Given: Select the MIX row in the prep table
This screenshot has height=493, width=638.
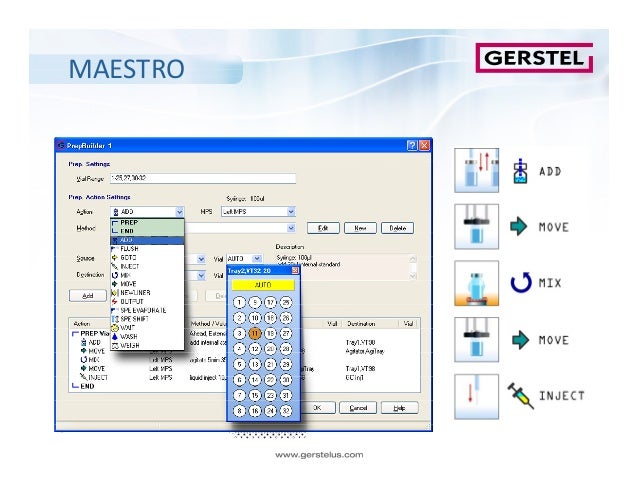Looking at the screenshot, I should point(244,360).
